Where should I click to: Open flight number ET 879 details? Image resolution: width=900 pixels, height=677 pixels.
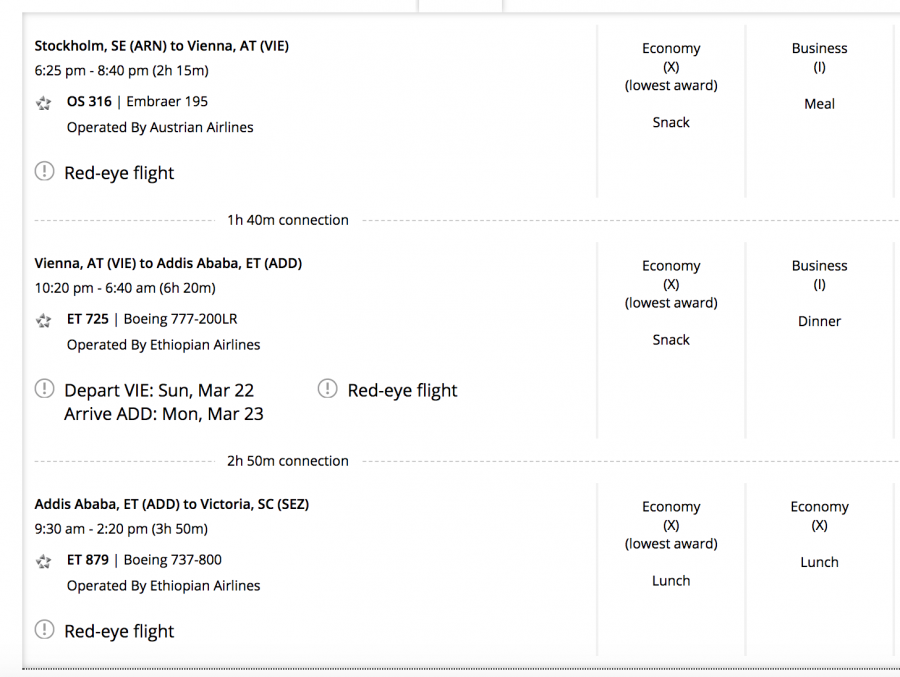(x=88, y=561)
